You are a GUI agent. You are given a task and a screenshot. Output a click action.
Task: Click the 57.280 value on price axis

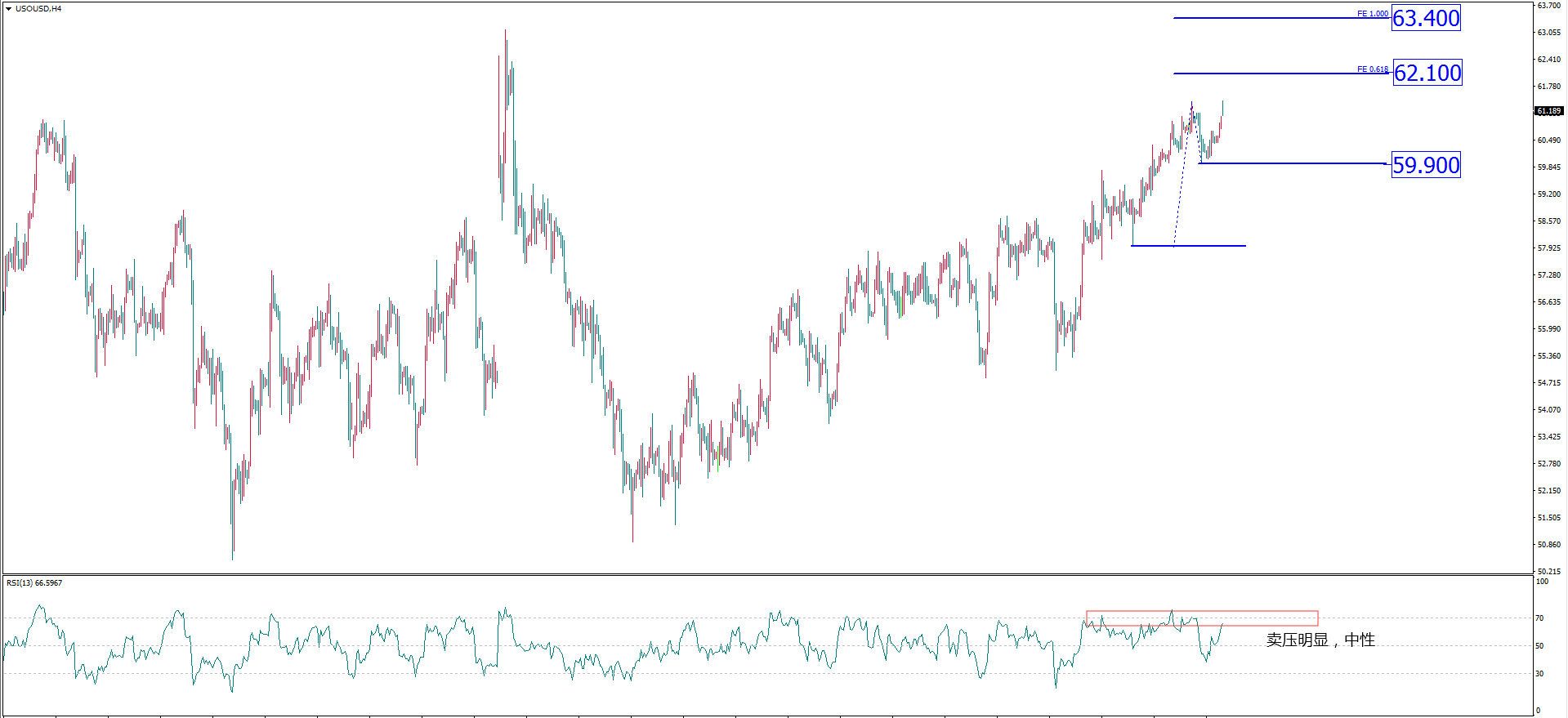pyautogui.click(x=1549, y=275)
